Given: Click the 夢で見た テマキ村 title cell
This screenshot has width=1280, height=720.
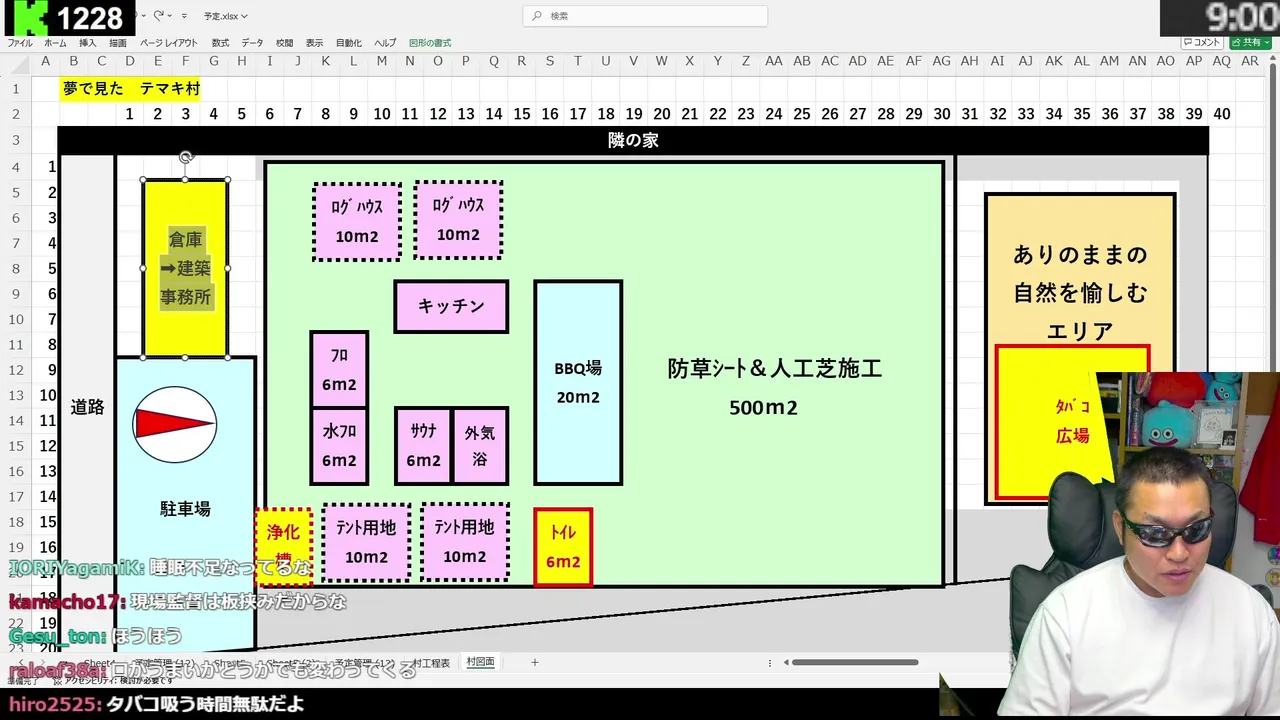Looking at the screenshot, I should click(131, 89).
